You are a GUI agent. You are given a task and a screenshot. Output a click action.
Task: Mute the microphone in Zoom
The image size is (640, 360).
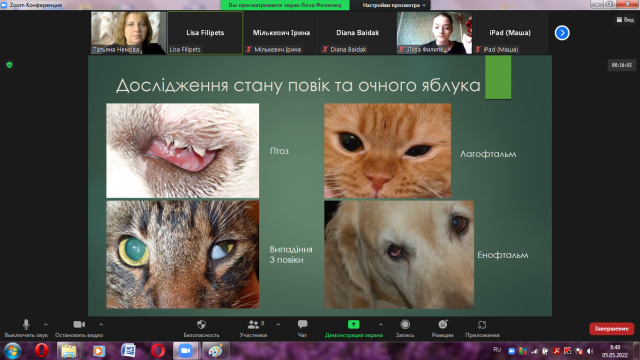pos(26,328)
